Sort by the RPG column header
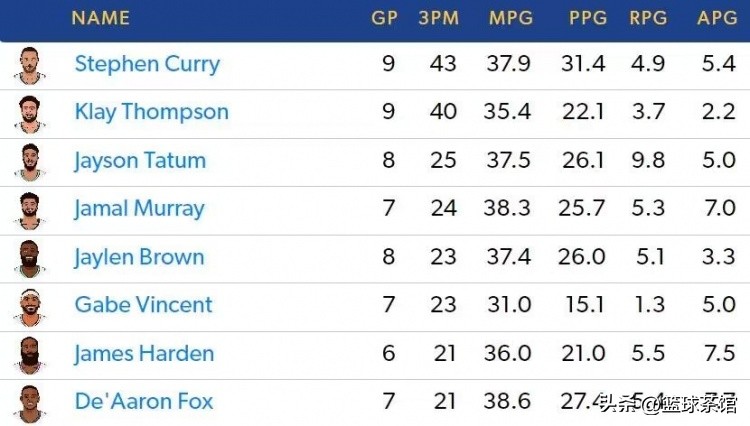This screenshot has width=750, height=426. click(x=649, y=18)
